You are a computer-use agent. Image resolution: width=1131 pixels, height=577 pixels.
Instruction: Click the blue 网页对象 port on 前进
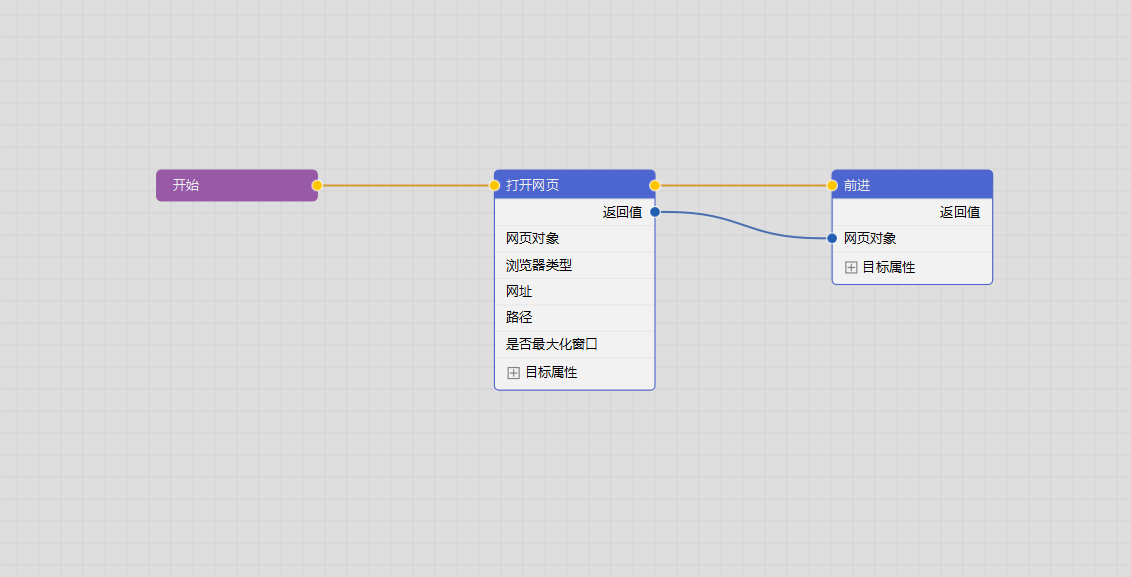832,238
